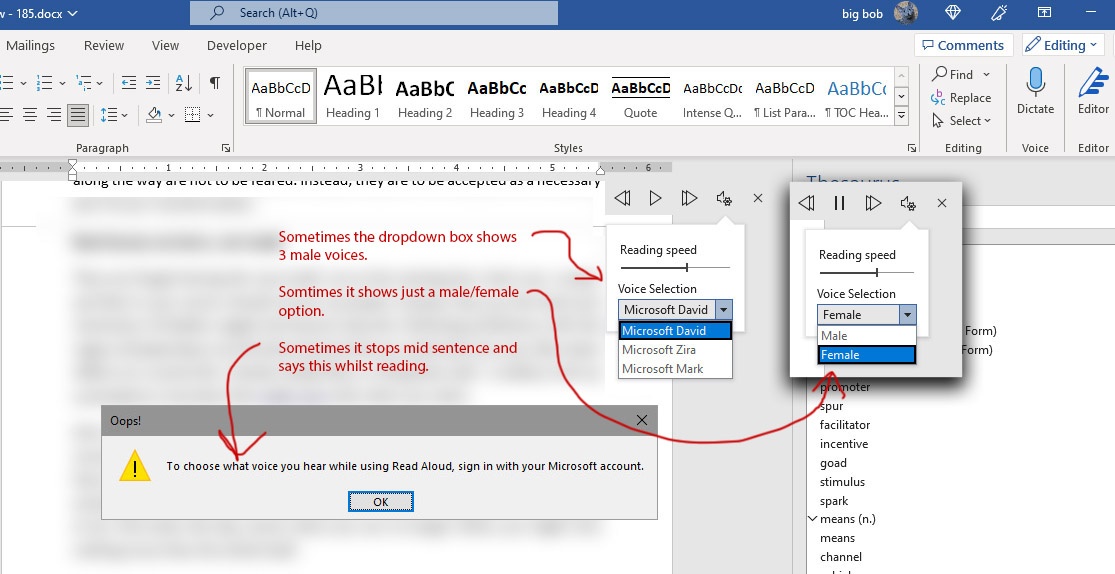Open the Mailings ribbon tab
Screen dimensions: 1115x574
pos(30,46)
